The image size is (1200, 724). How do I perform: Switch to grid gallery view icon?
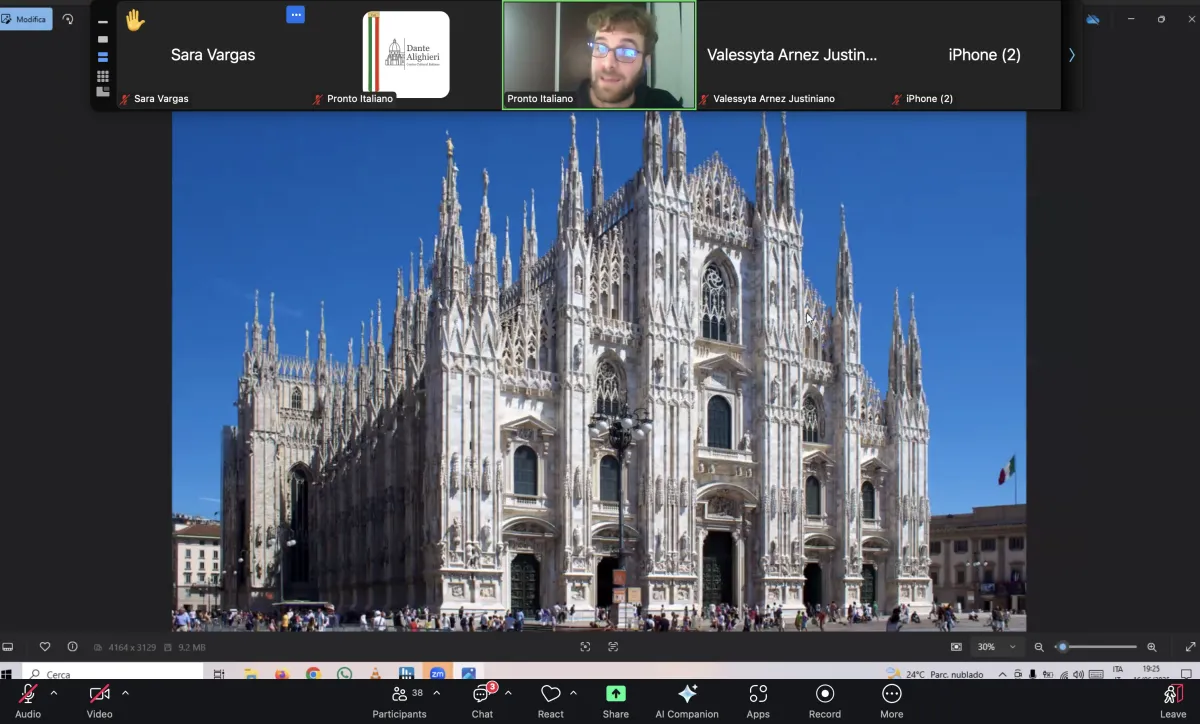103,76
